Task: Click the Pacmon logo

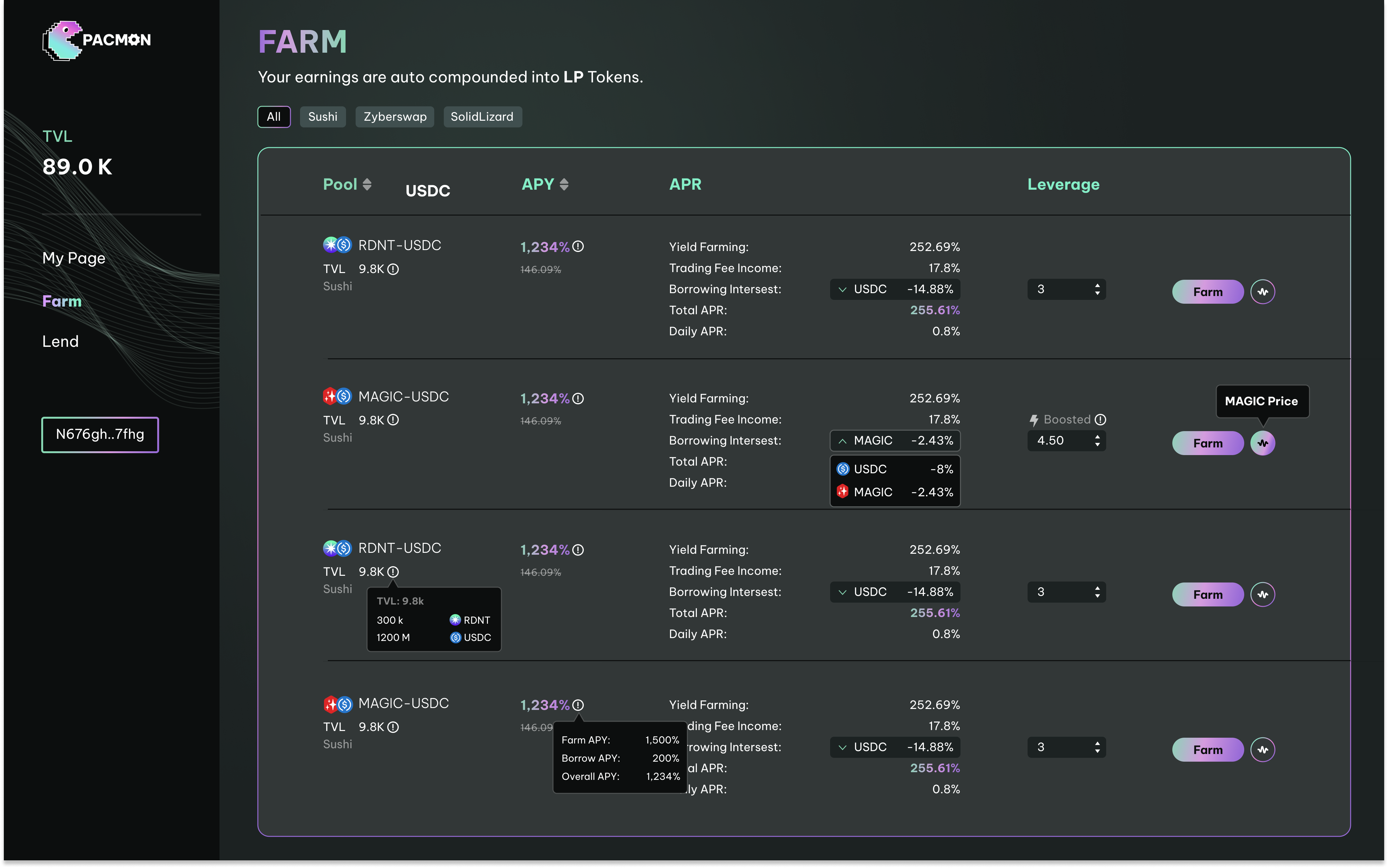Action: tap(96, 40)
